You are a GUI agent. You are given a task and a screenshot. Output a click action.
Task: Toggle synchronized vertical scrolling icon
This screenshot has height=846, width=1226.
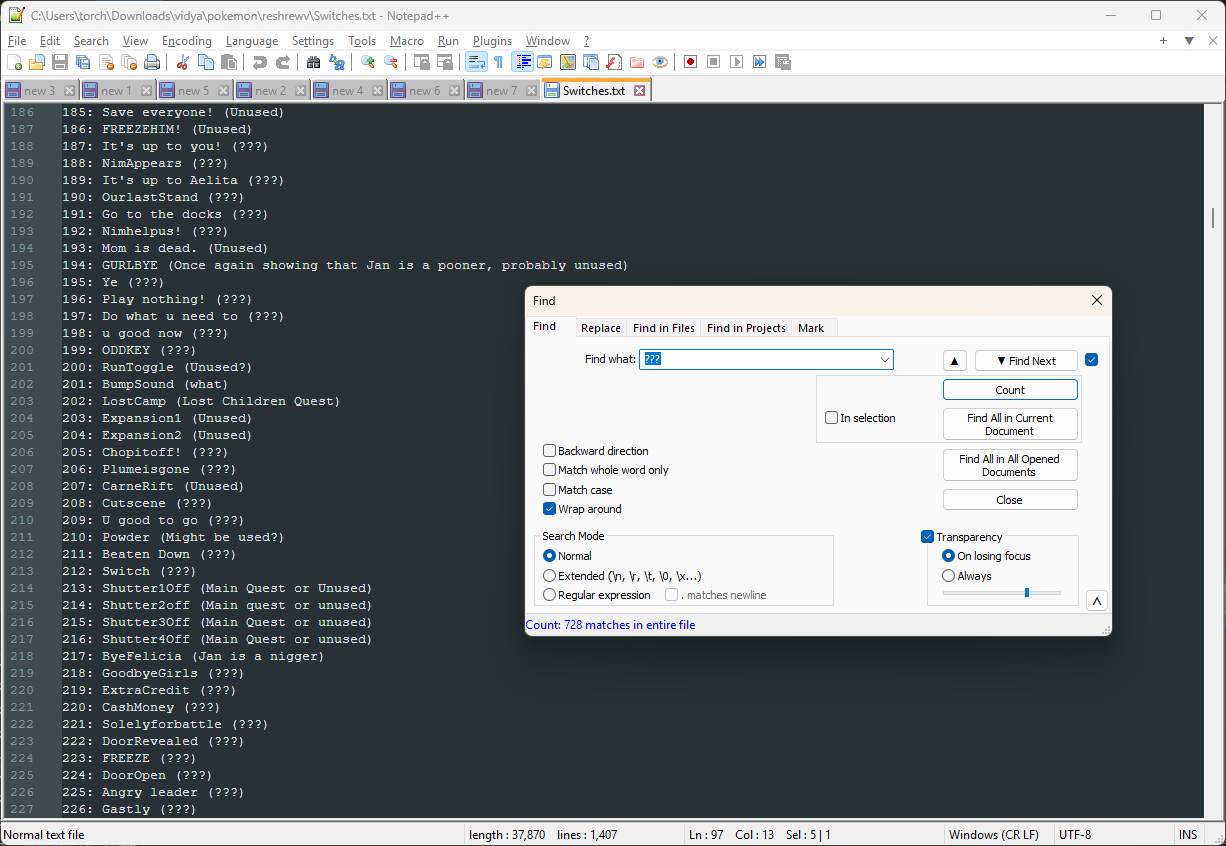point(422,62)
